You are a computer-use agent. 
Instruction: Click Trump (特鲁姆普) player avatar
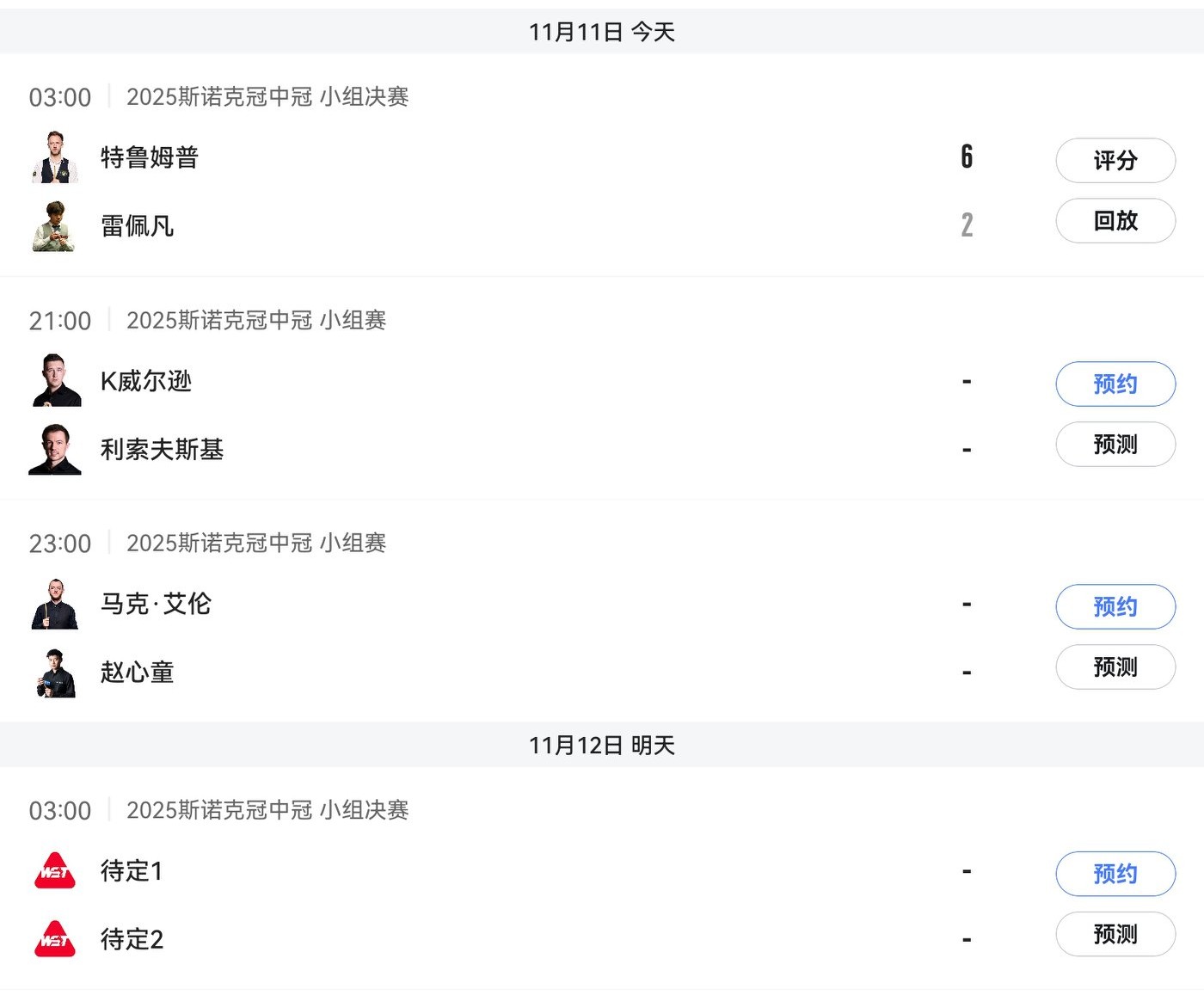(x=56, y=157)
